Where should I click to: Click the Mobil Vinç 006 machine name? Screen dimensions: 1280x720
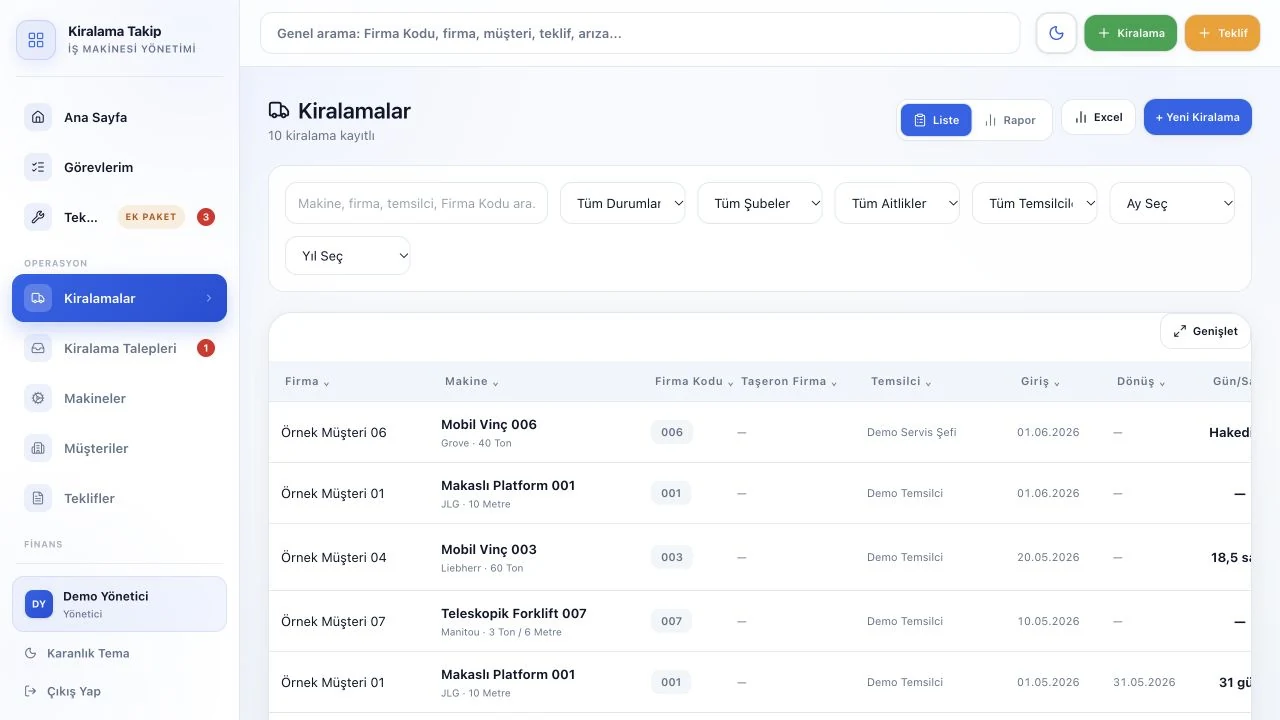[489, 424]
